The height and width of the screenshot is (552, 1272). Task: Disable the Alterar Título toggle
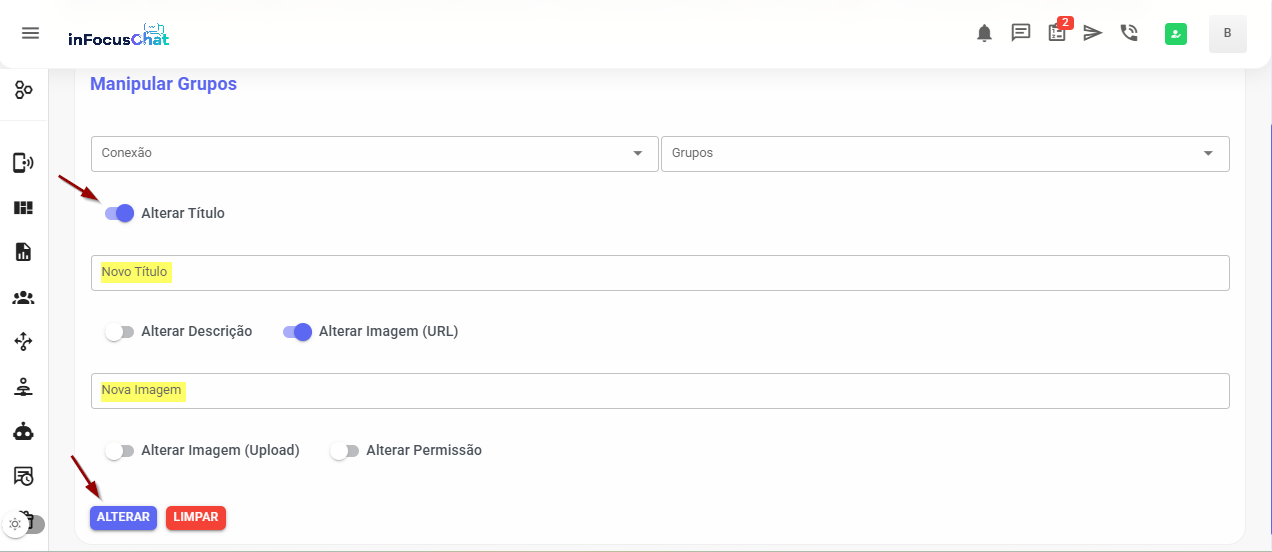click(120, 213)
